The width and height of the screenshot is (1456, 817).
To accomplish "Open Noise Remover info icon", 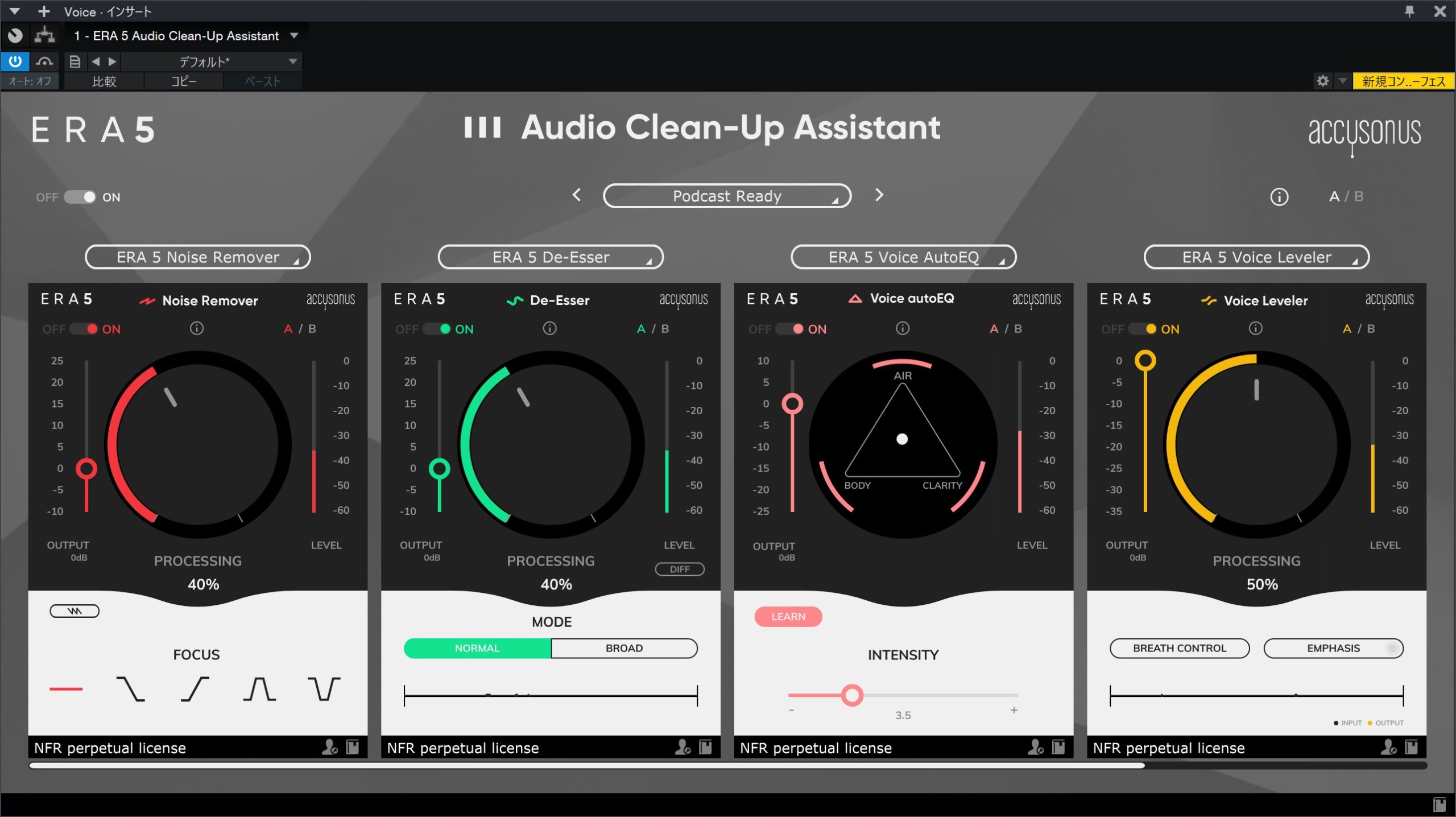I will [197, 328].
